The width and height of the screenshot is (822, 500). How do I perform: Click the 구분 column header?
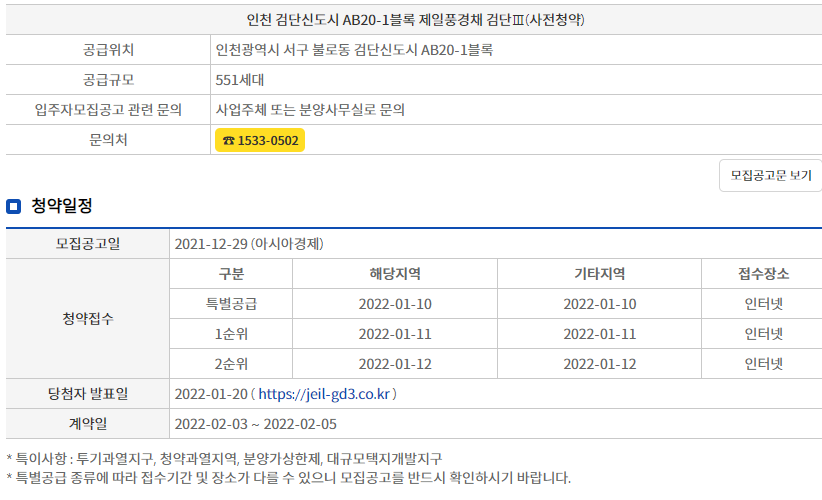click(x=231, y=274)
